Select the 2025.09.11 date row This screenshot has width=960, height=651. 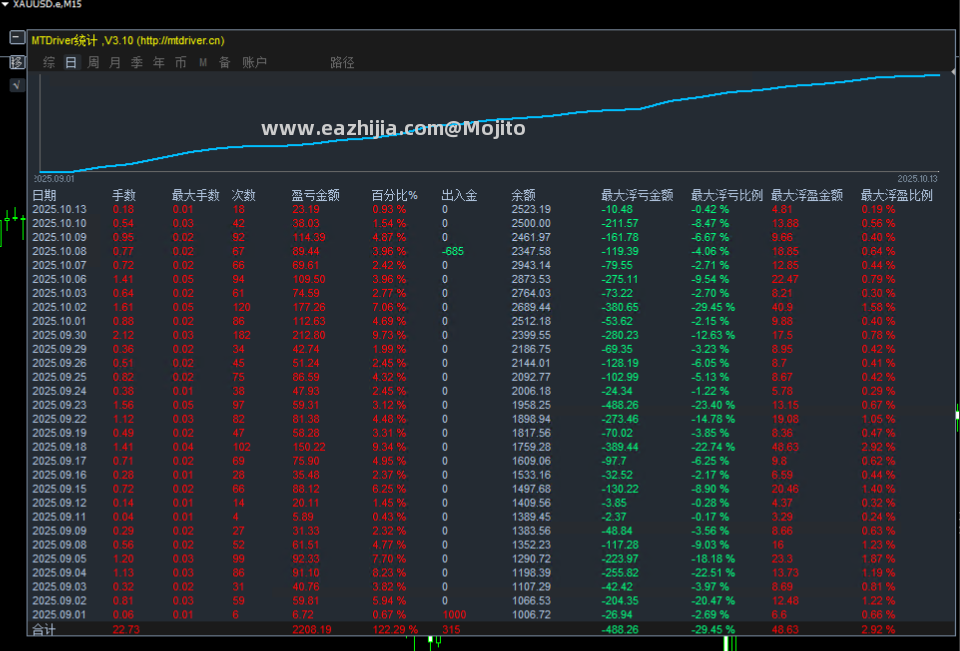[59, 517]
